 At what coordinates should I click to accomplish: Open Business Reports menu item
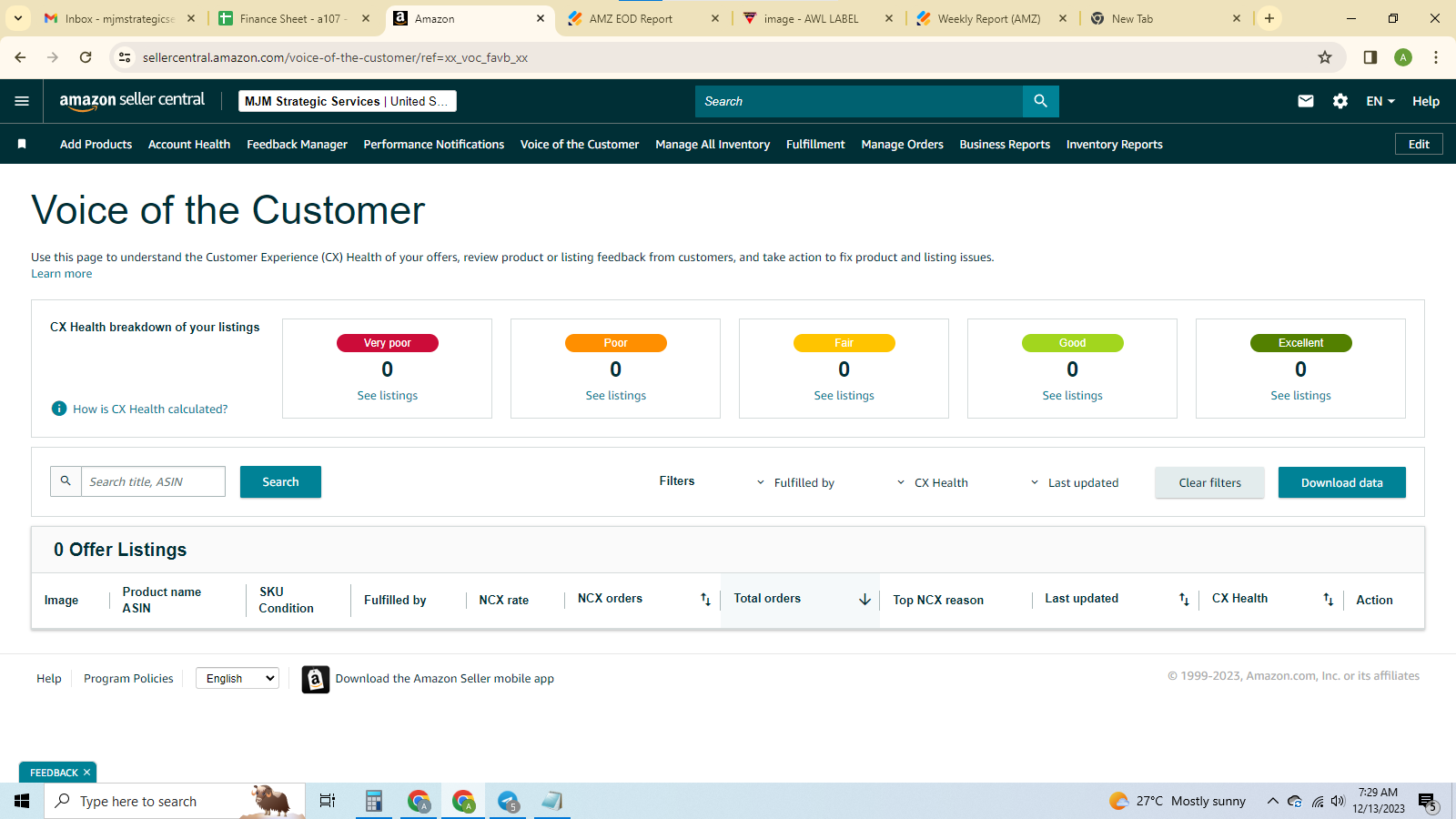pos(1005,144)
